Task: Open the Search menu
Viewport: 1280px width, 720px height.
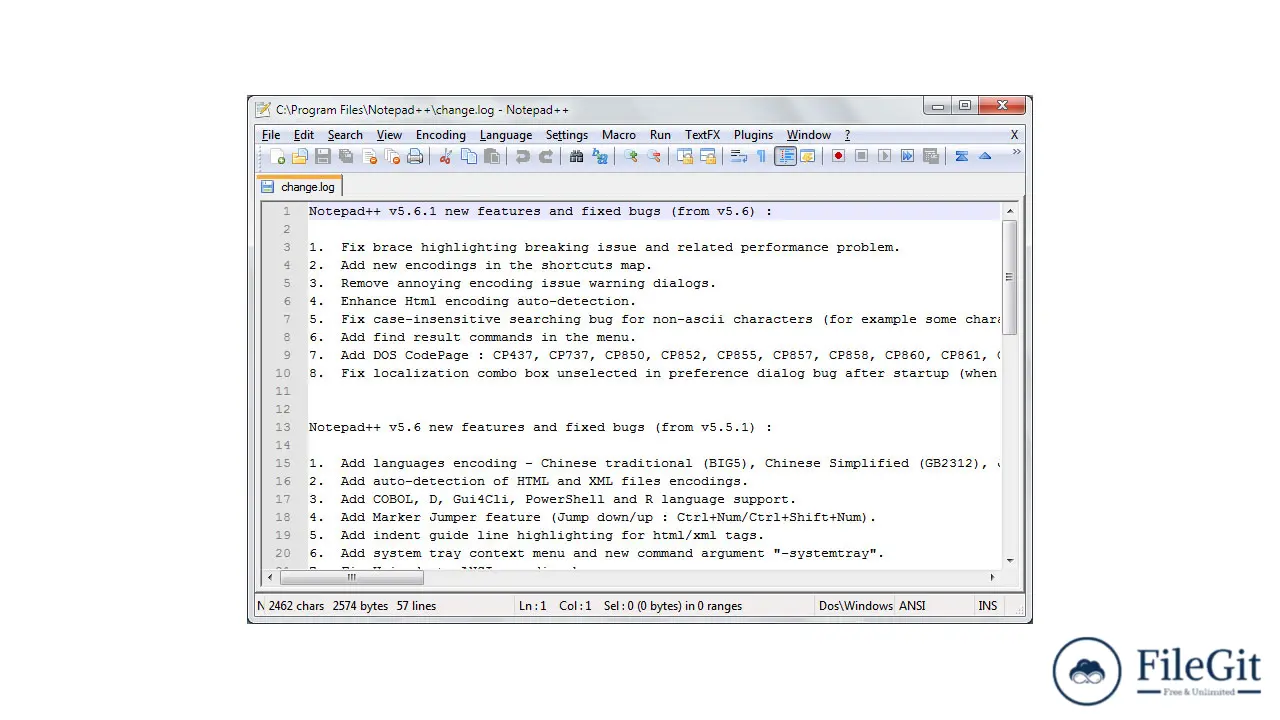Action: [345, 135]
